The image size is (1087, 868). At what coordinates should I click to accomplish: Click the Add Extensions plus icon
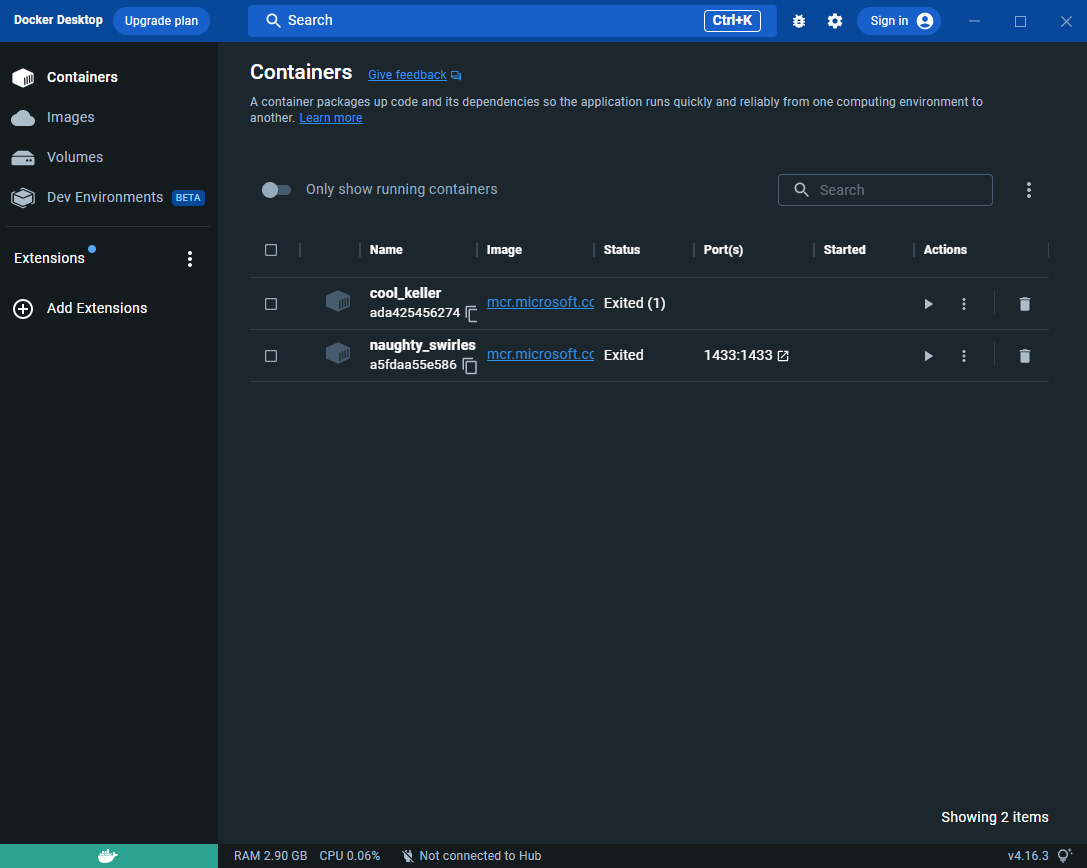(x=23, y=309)
